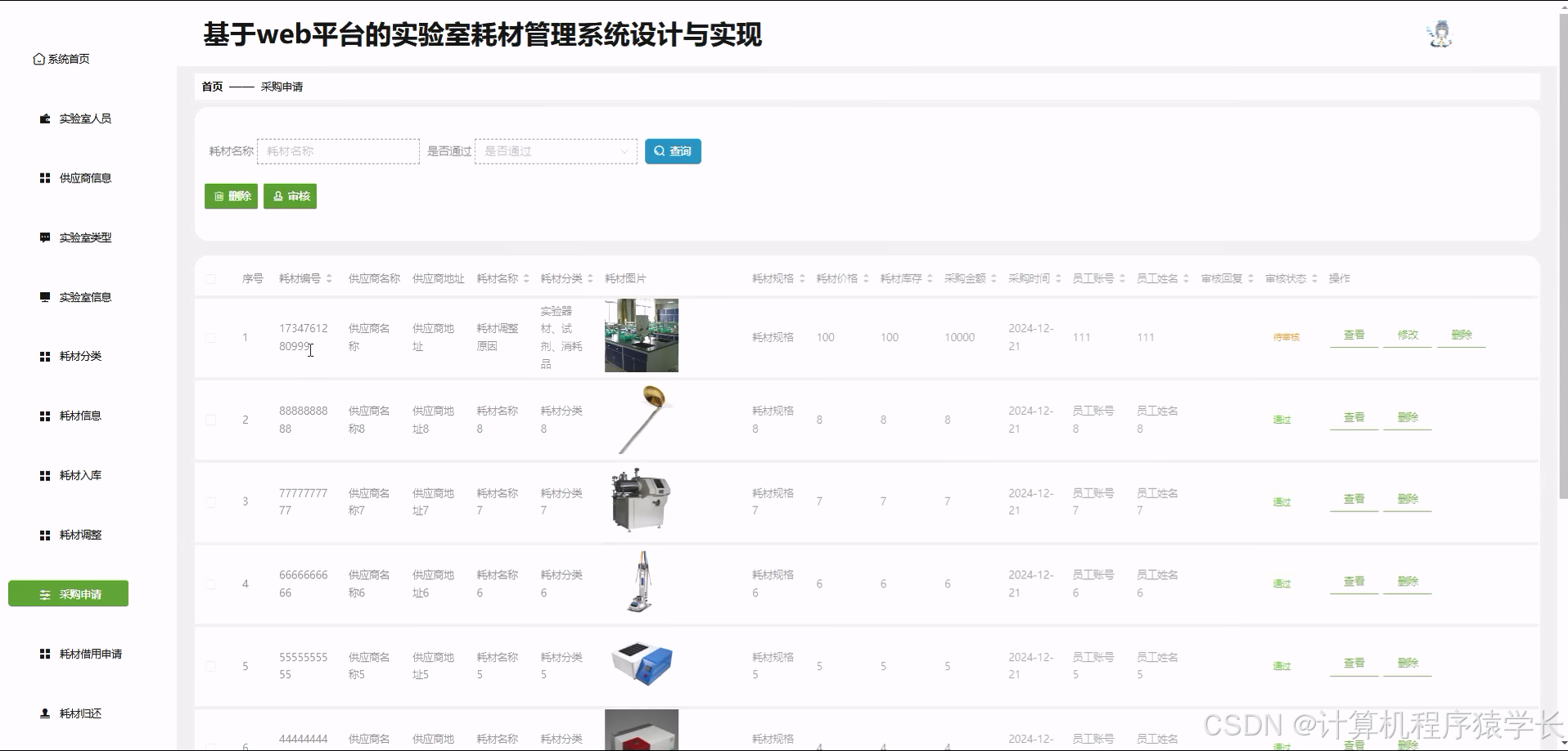The height and width of the screenshot is (751, 1568).
Task: Click the 查询 search button
Action: 673,151
